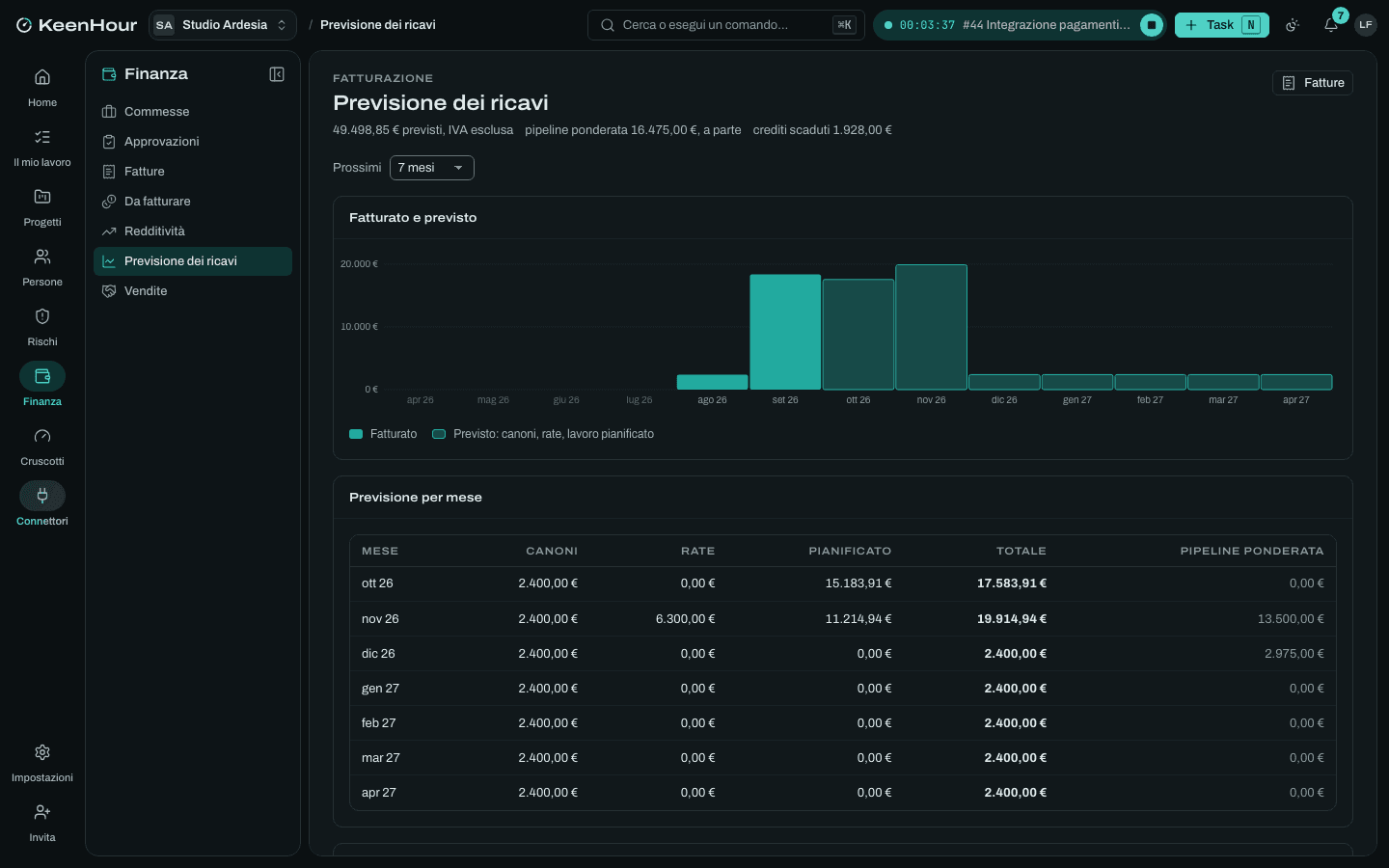
Task: Open Approvazioni in the Finanza menu
Action: 193,142
